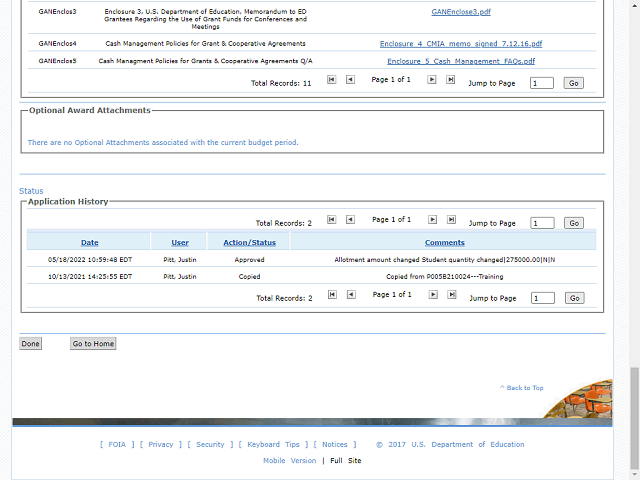Select no Optional Attachments message

(x=163, y=142)
